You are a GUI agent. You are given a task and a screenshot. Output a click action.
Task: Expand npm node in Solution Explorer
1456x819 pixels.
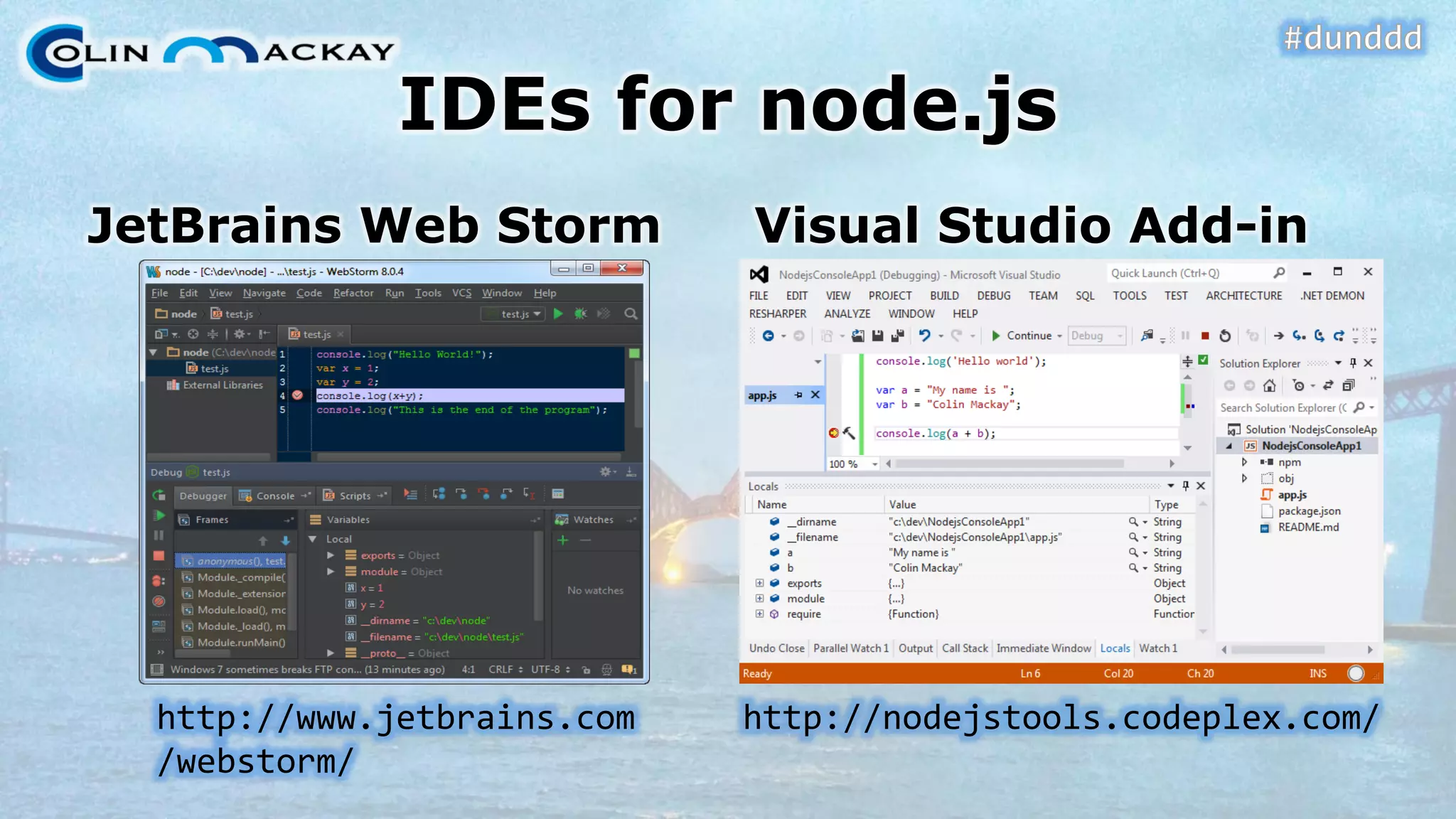tap(1245, 462)
